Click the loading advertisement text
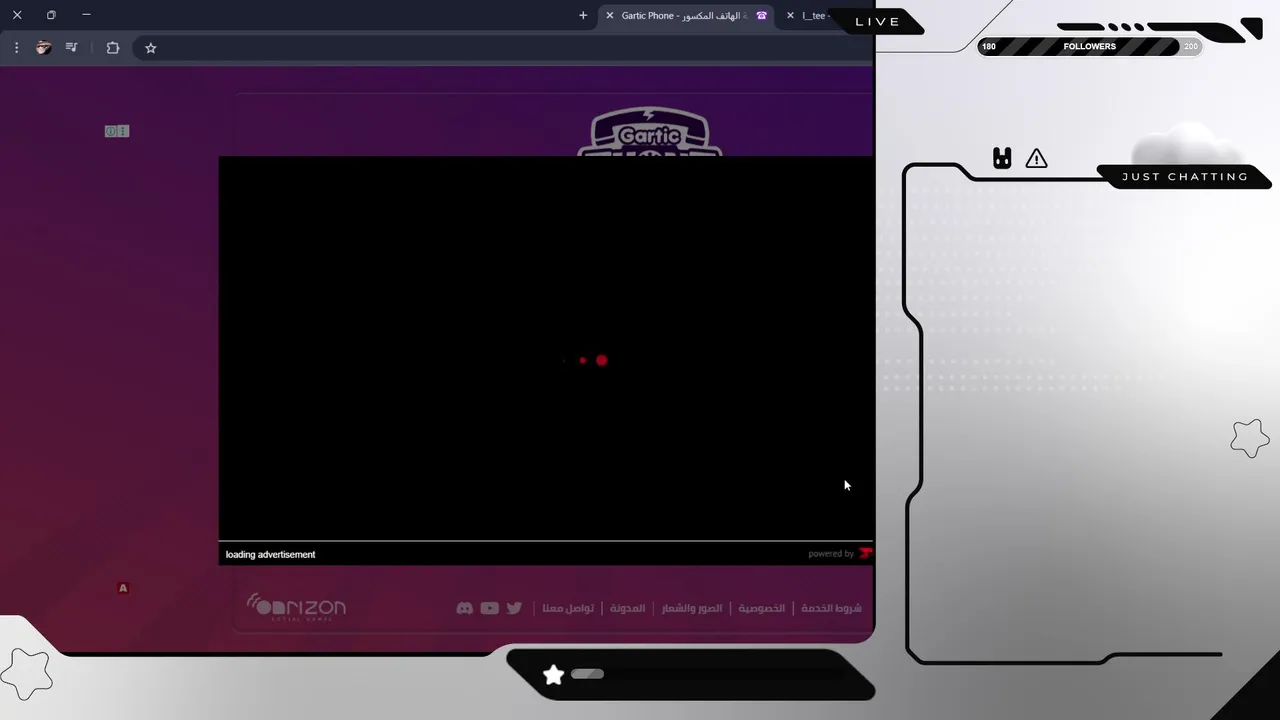The image size is (1280, 720). 270,554
